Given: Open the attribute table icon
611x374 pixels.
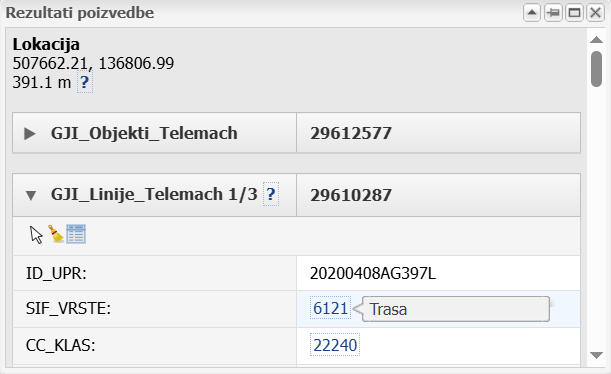Looking at the screenshot, I should coord(76,234).
